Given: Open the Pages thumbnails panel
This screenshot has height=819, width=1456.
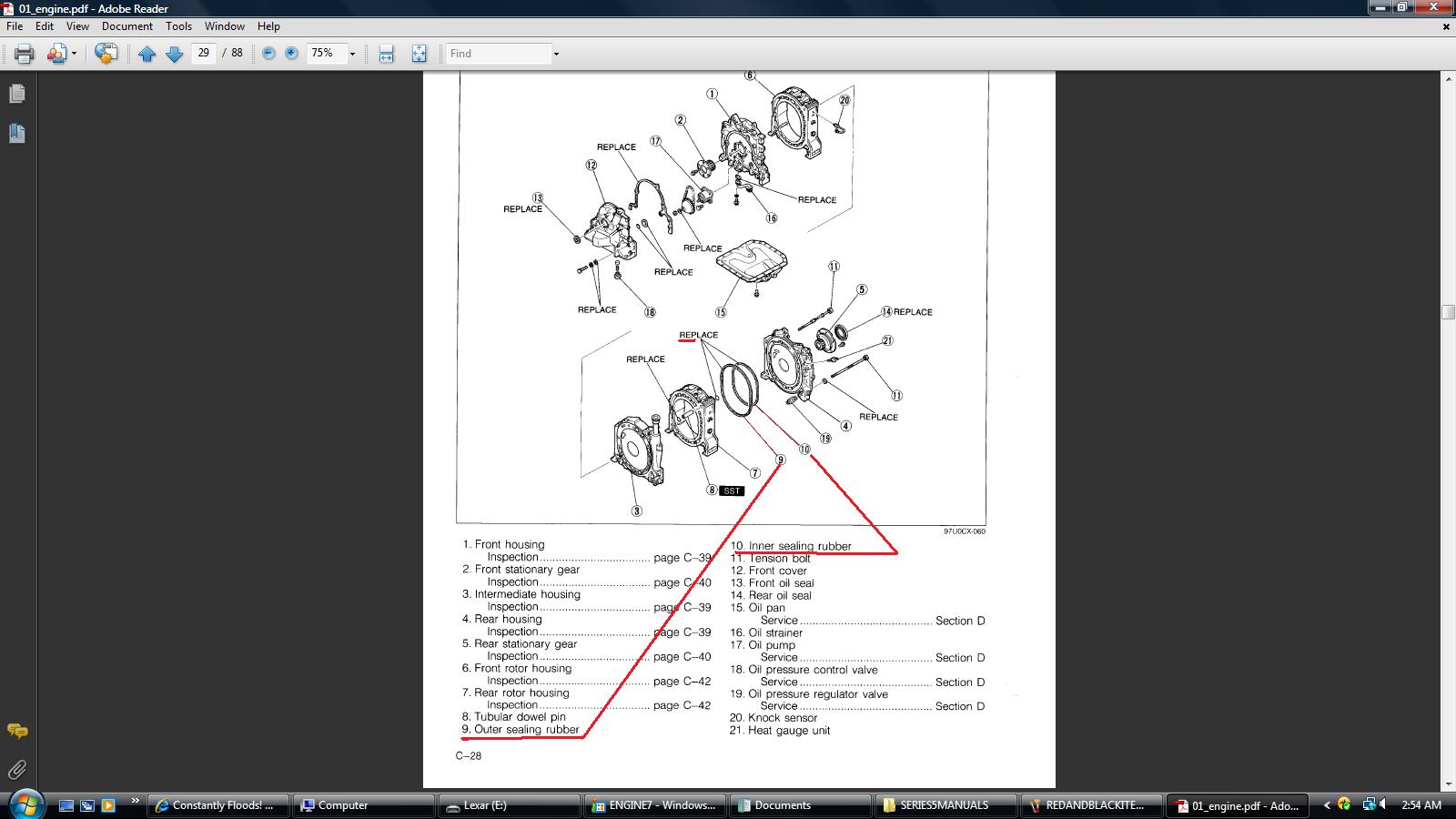Looking at the screenshot, I should pyautogui.click(x=16, y=94).
